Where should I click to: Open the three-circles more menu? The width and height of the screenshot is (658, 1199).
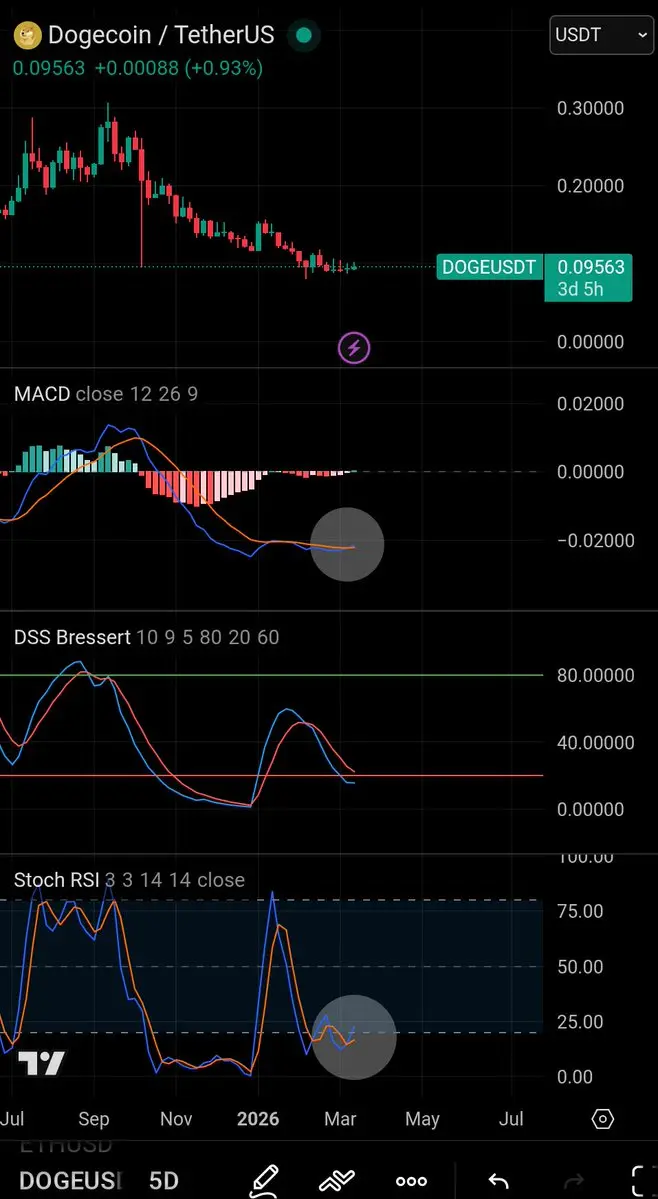pyautogui.click(x=411, y=1181)
